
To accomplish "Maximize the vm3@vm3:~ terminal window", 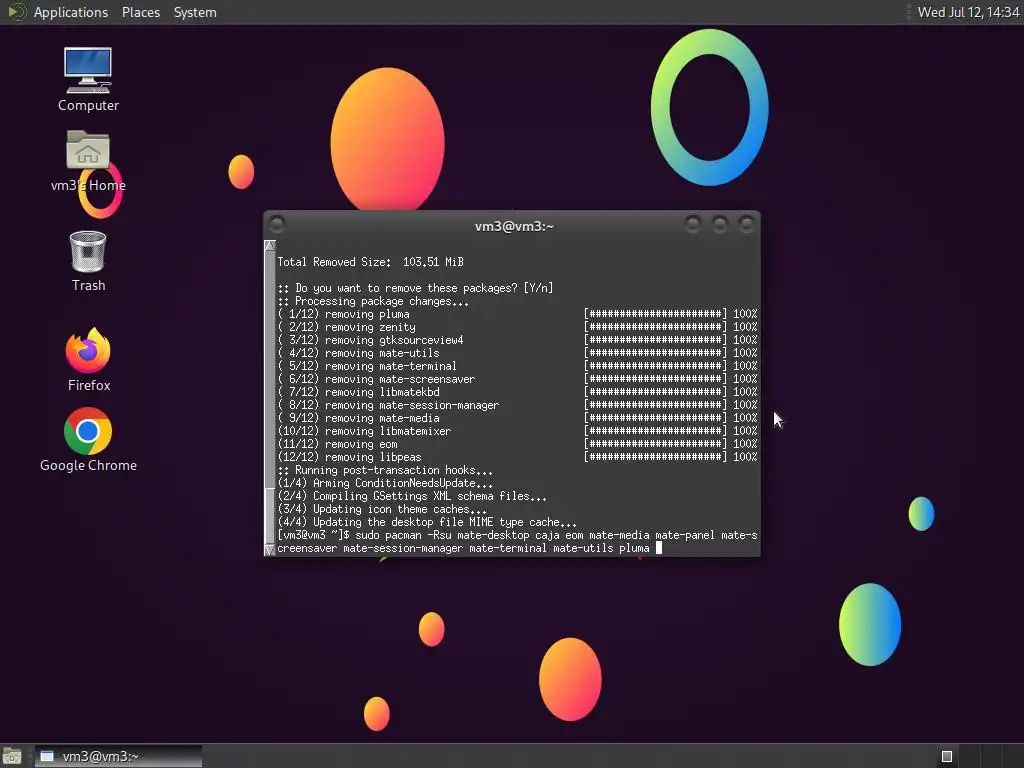I will (719, 225).
